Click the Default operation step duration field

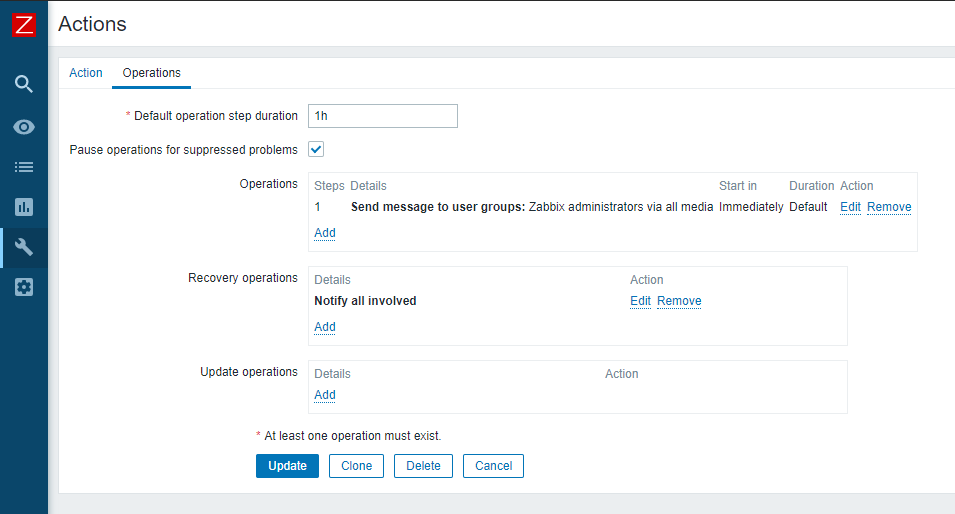[x=382, y=116]
